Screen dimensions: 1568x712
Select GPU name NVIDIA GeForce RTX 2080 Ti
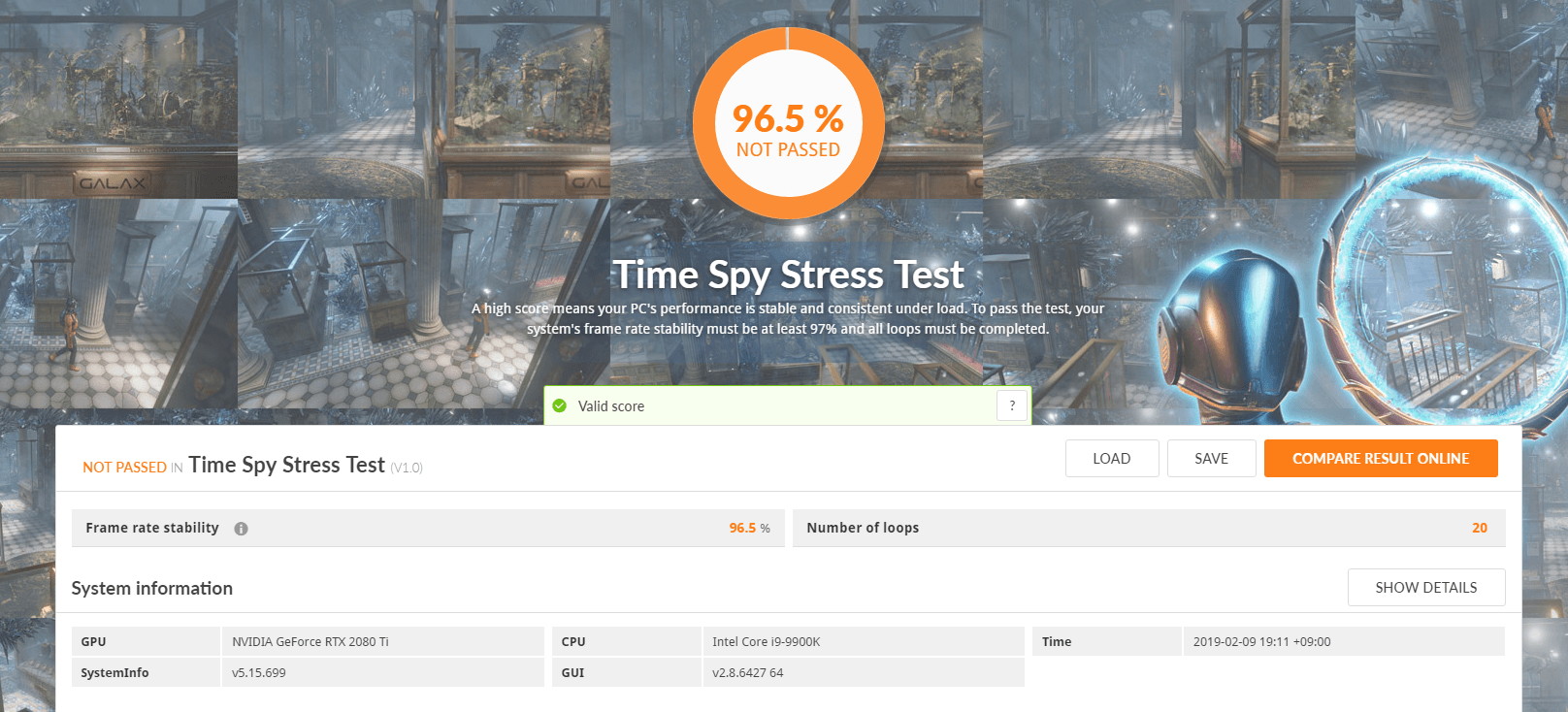point(310,641)
